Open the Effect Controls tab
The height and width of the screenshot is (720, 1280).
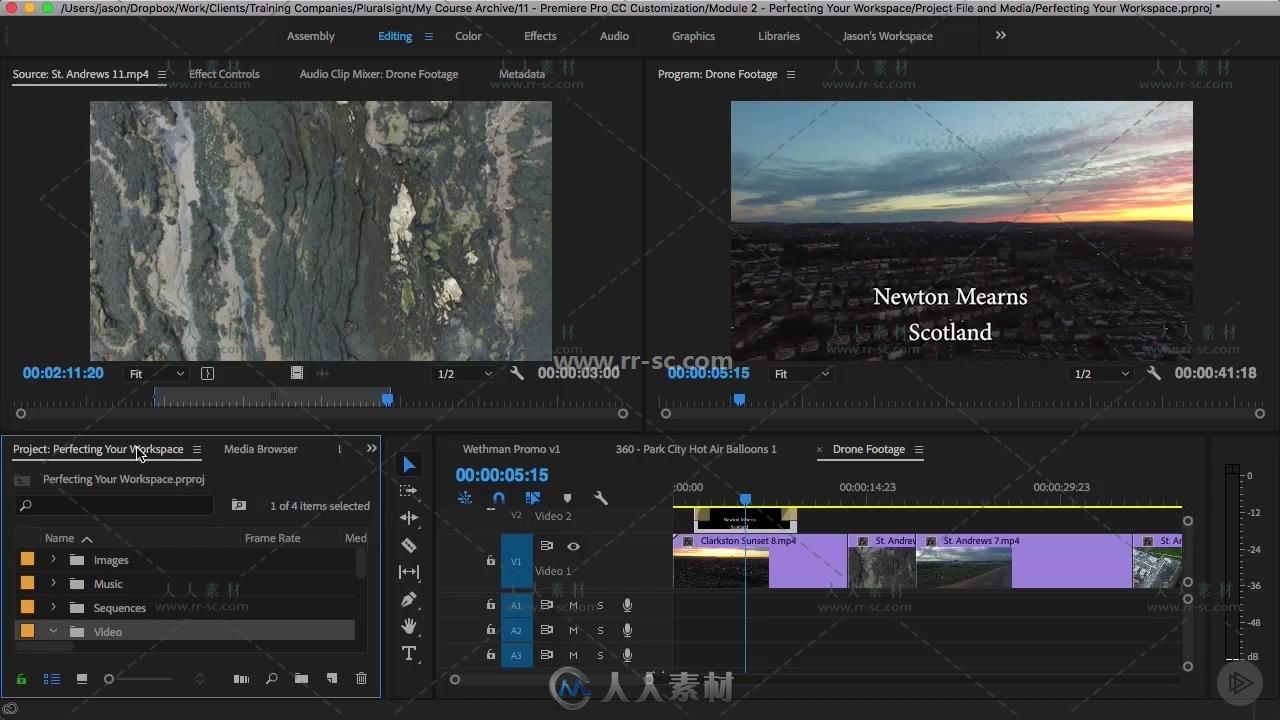pos(224,74)
